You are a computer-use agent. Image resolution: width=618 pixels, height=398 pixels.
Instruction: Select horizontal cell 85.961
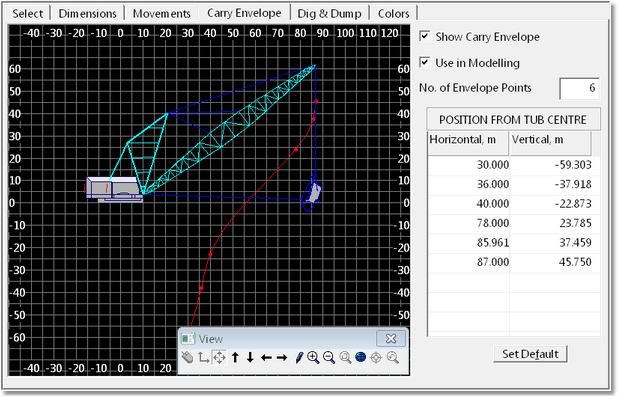[x=469, y=243]
